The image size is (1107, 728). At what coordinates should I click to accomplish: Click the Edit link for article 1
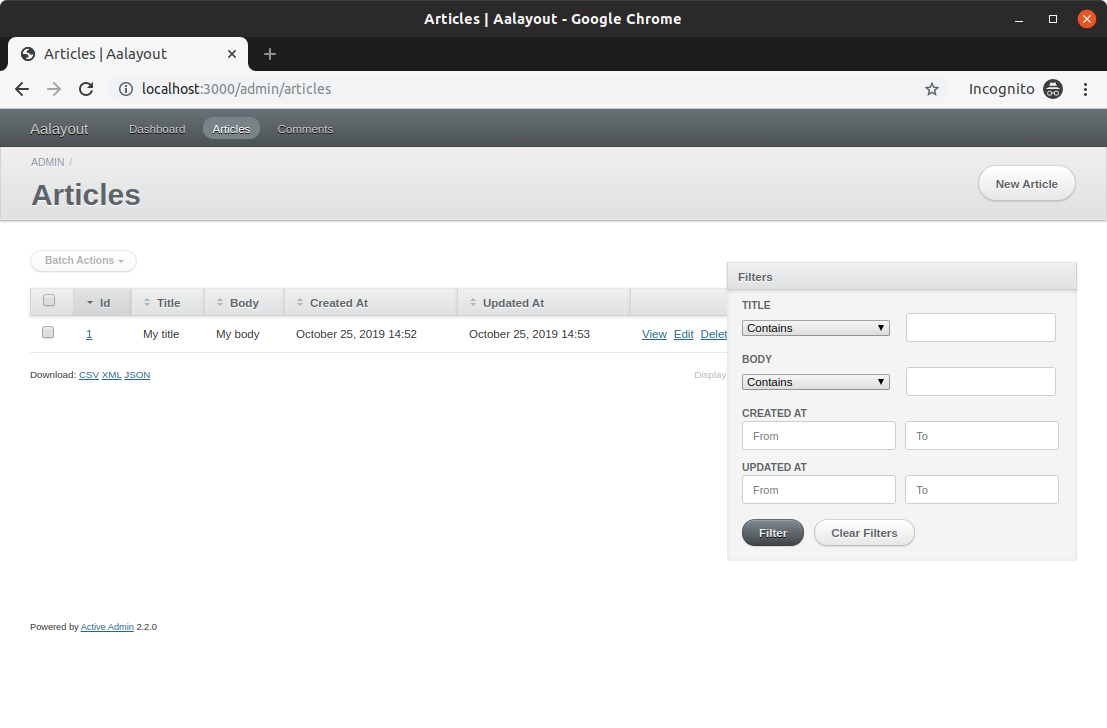683,334
